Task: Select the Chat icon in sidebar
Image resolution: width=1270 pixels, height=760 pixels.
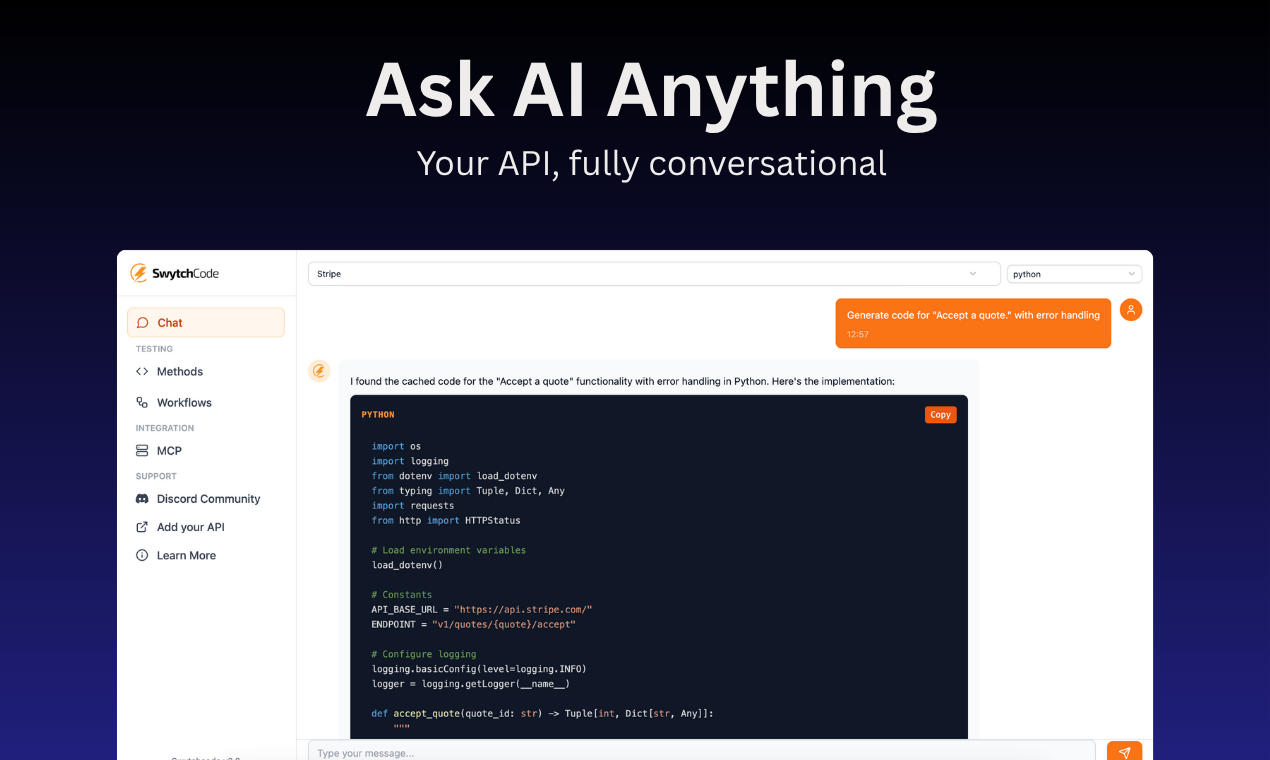Action: point(143,322)
